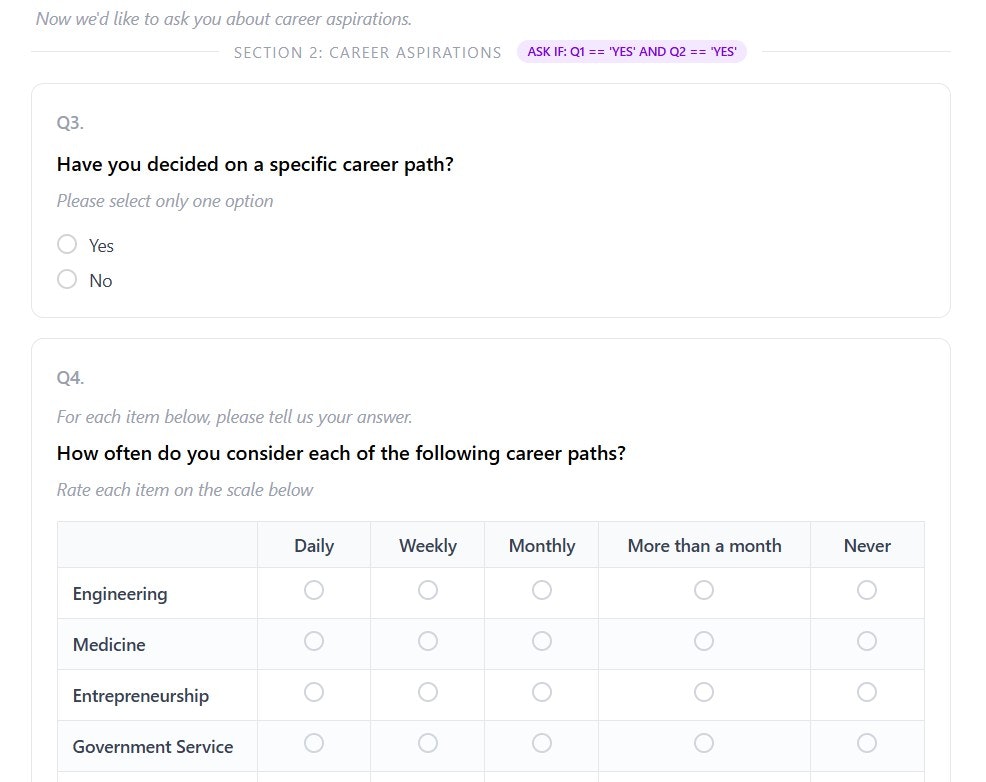
Task: Mark Medicine as considered Never
Action: (x=866, y=641)
